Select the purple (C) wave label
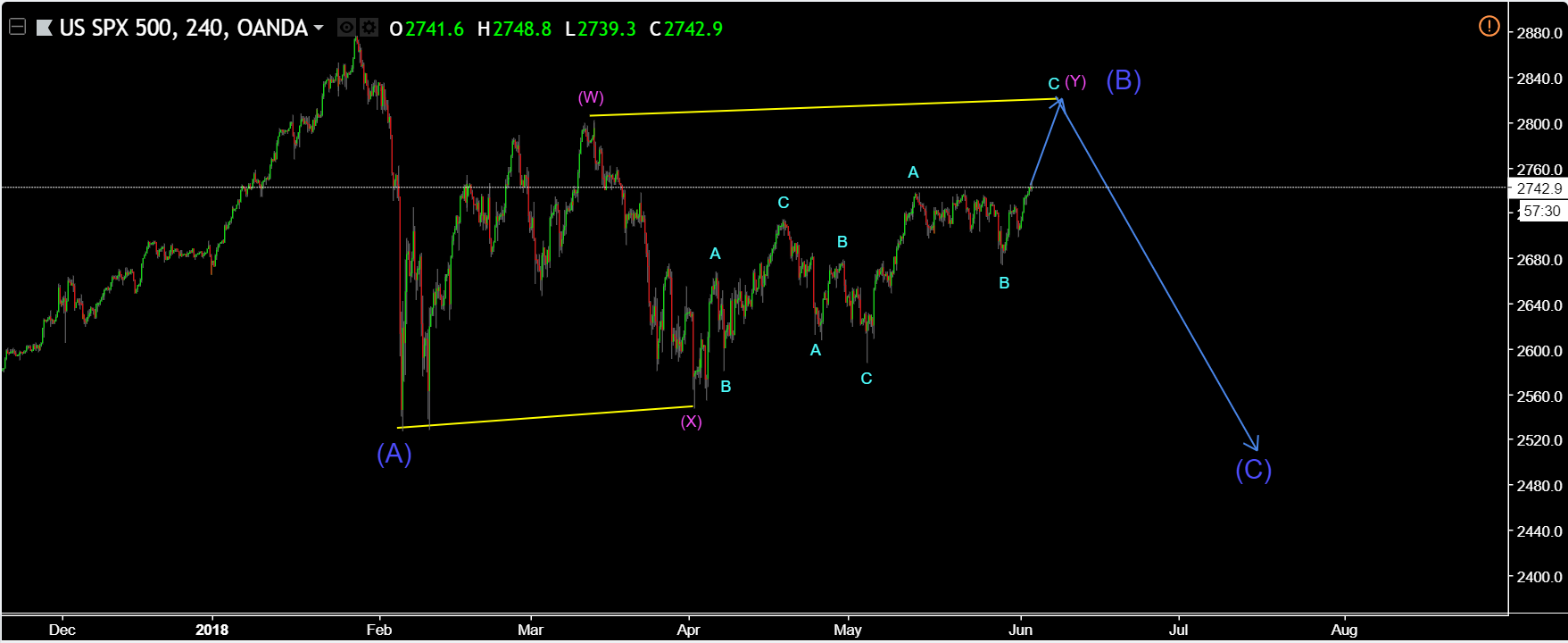Image resolution: width=1568 pixels, height=643 pixels. pos(1253,470)
